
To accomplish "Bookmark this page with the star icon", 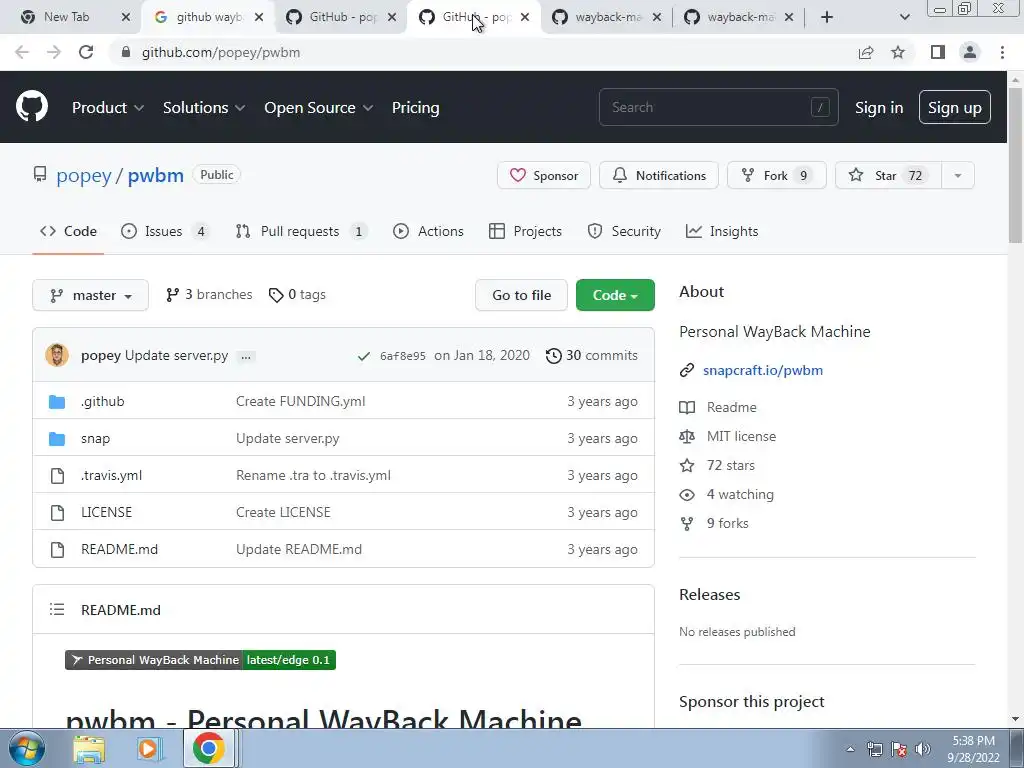I will pos(898,52).
